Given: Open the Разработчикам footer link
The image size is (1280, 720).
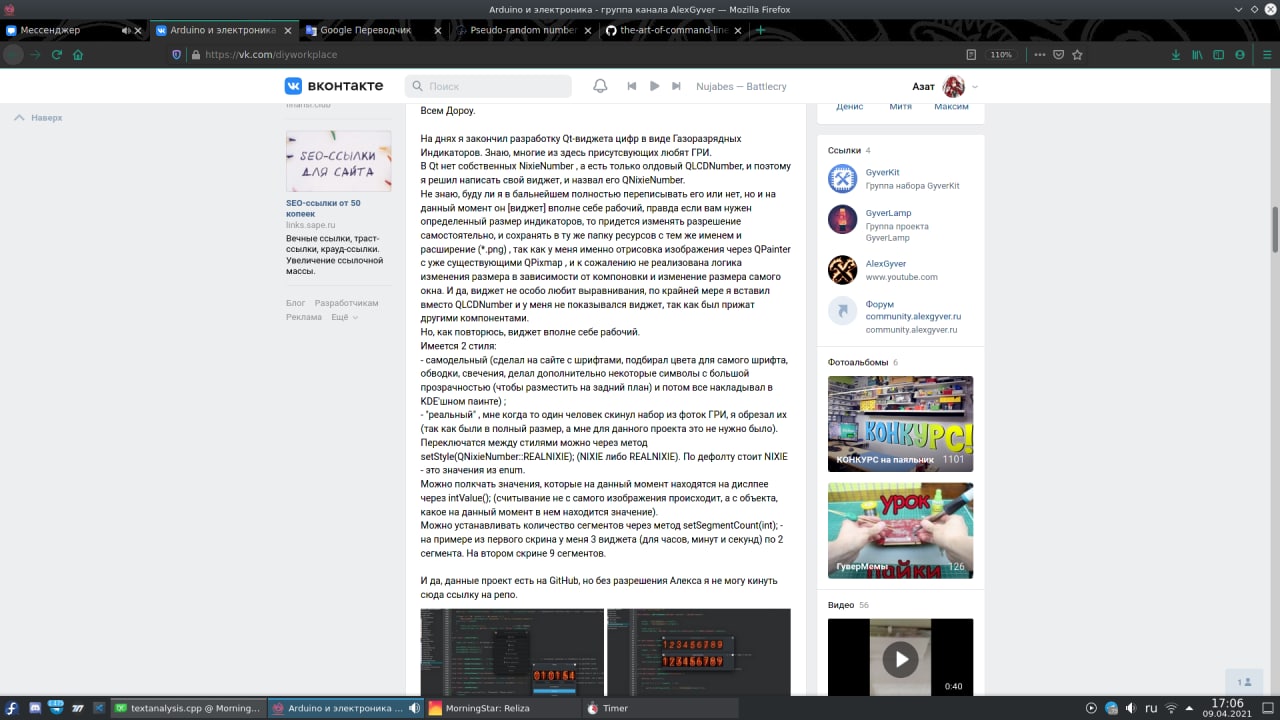Looking at the screenshot, I should 346,302.
